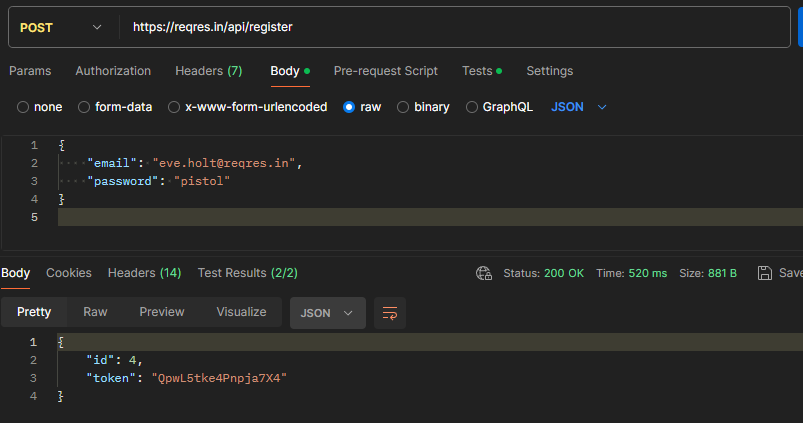Open the response Cookies tab
This screenshot has height=423, width=803.
69,273
